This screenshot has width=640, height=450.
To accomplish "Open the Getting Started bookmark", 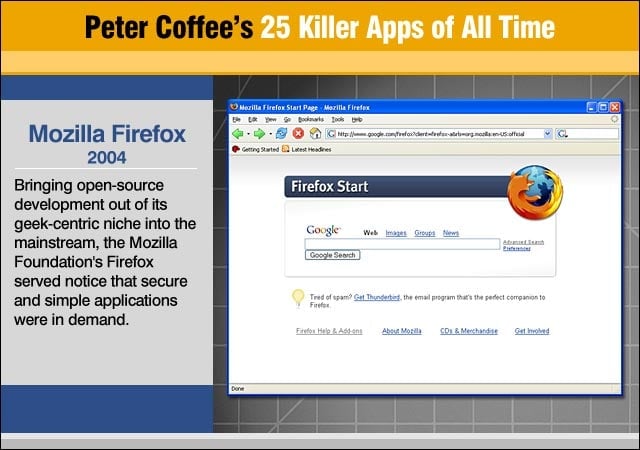I will [x=256, y=149].
